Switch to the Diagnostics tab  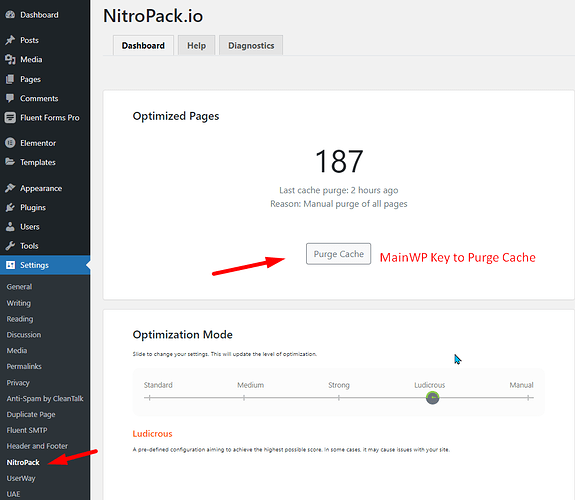[x=251, y=45]
